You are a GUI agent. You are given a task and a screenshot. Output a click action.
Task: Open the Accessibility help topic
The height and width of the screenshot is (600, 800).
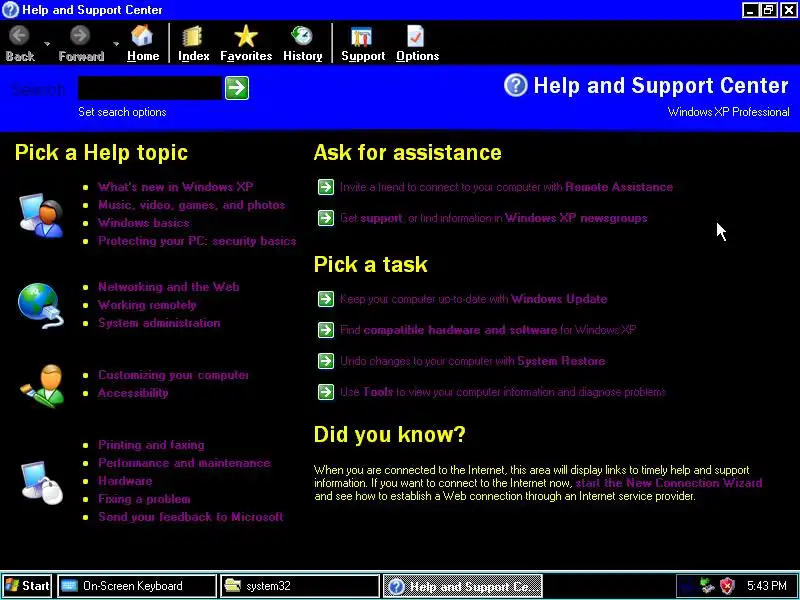133,393
